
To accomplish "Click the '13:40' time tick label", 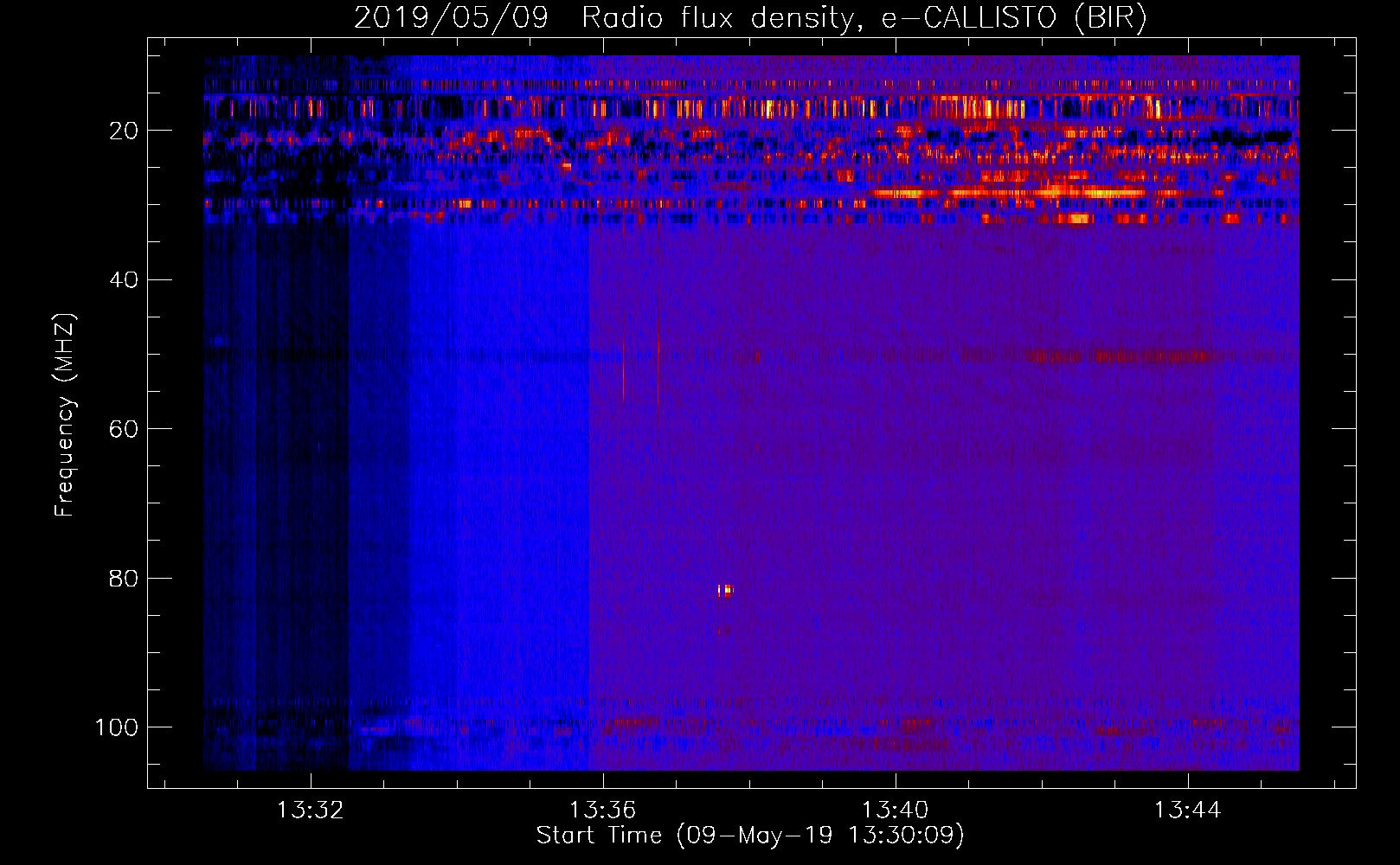I will (895, 810).
